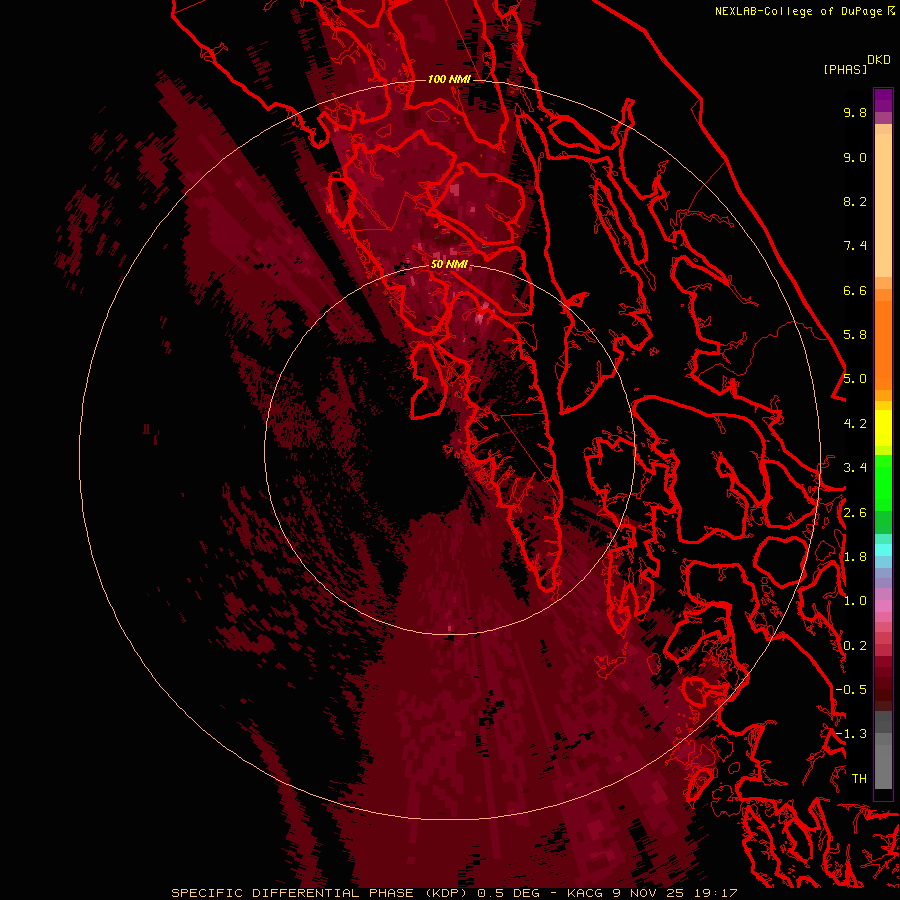This screenshot has width=900, height=900.
Task: Click the -0.5 legend value
Action: [851, 690]
